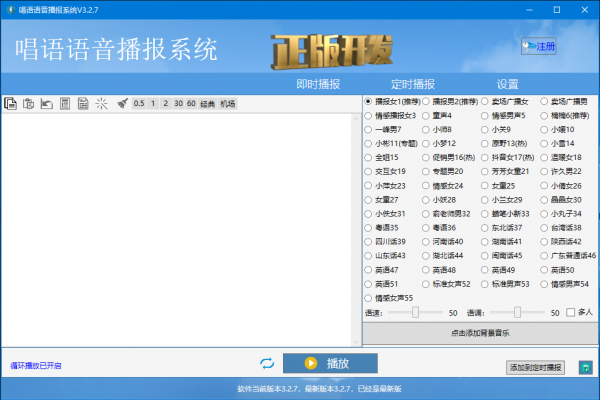Select the 小丸子34 voice
Viewport: 600px width, 400px height.
(x=561, y=214)
